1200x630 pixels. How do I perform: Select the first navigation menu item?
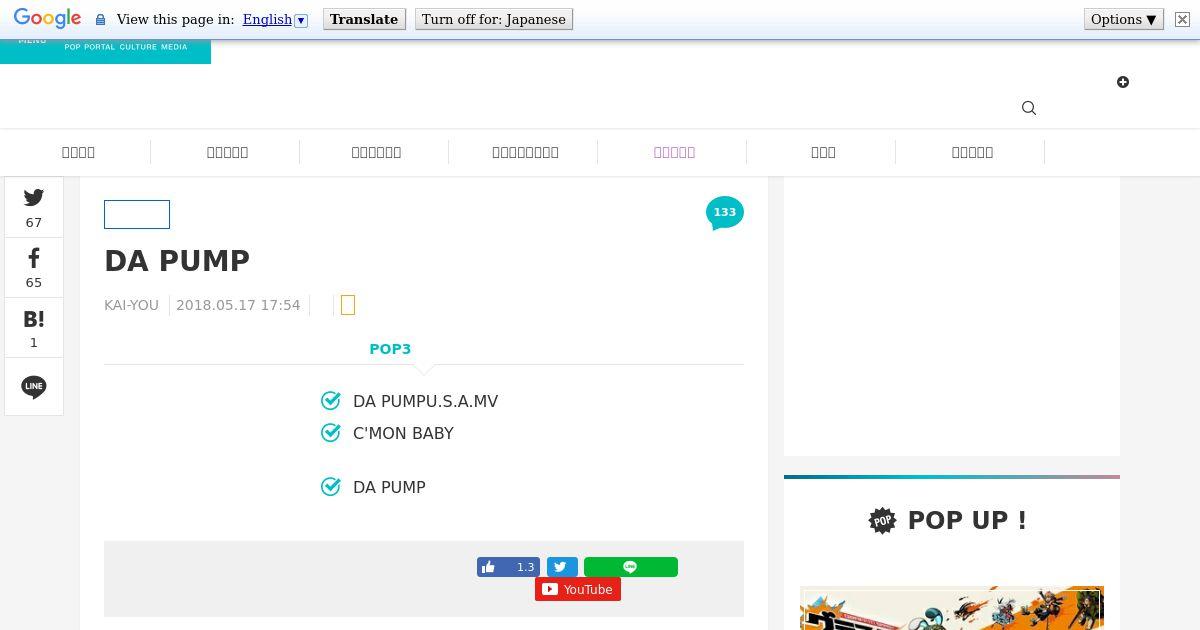click(x=78, y=152)
